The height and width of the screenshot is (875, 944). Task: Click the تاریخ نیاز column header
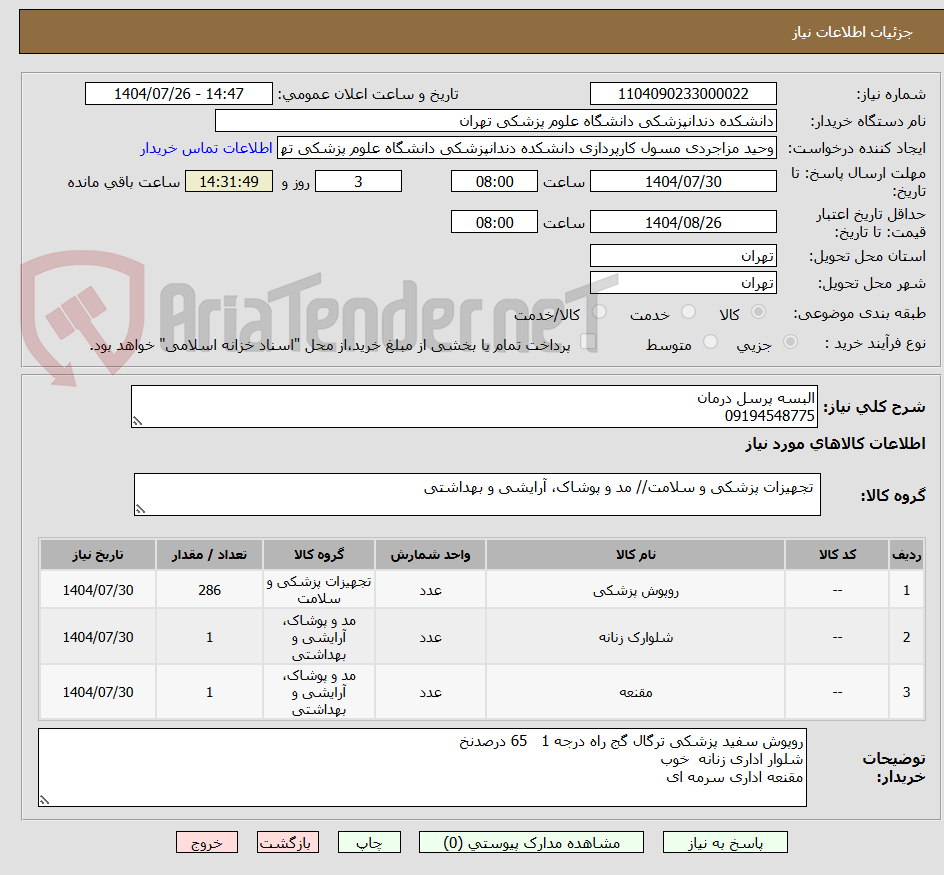point(98,555)
